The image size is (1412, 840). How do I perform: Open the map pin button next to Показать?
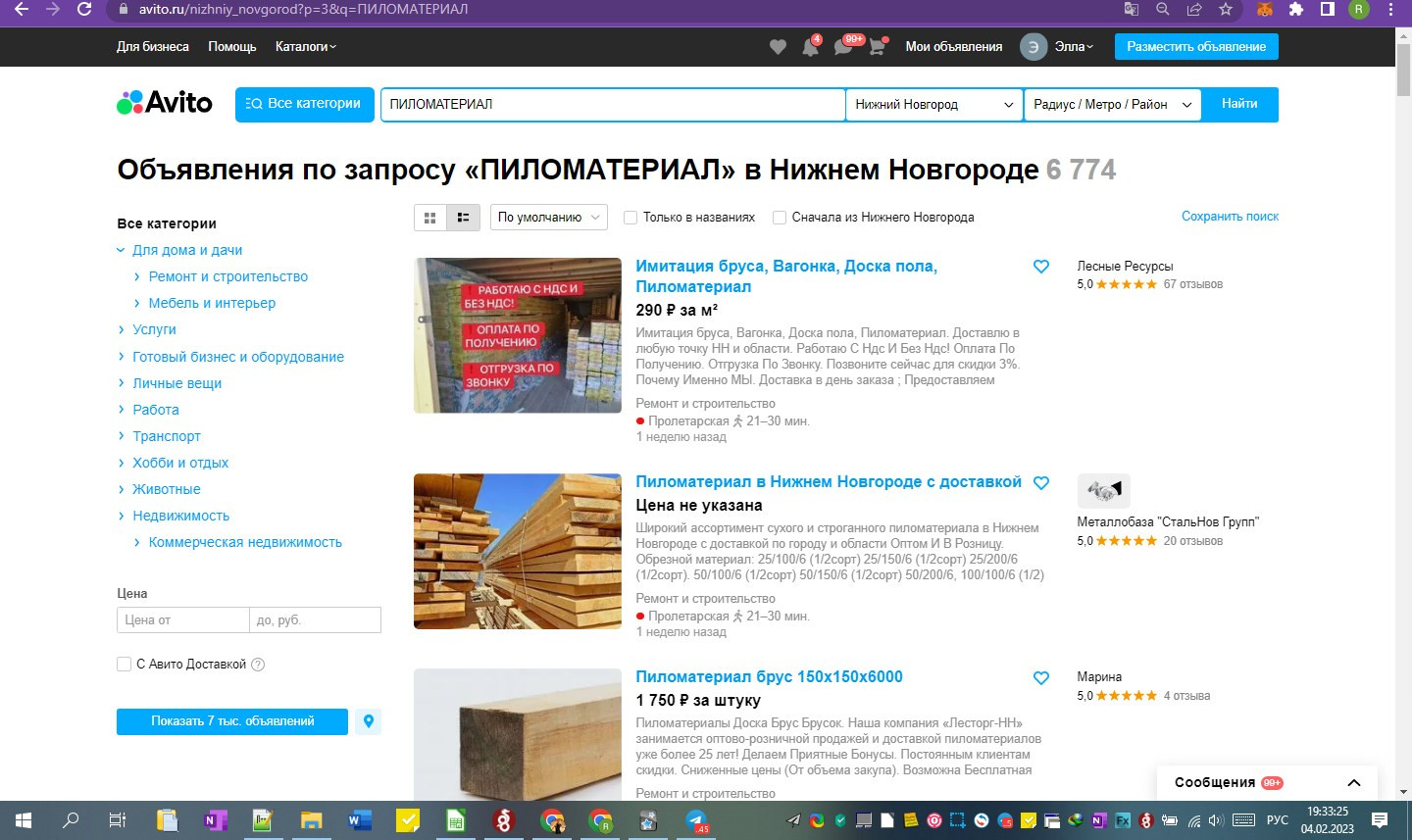tap(369, 721)
